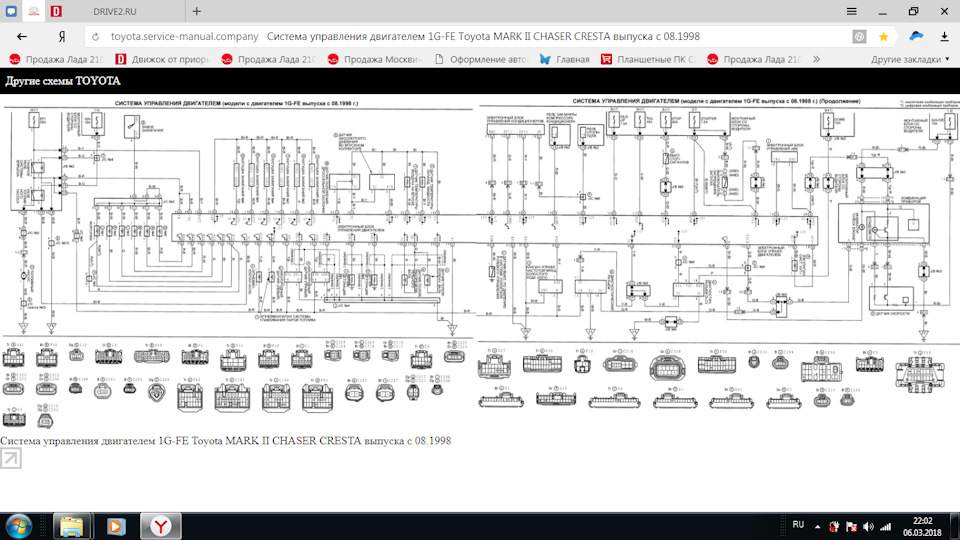Open 'Главная' bookmark
The image size is (960, 540).
point(564,59)
